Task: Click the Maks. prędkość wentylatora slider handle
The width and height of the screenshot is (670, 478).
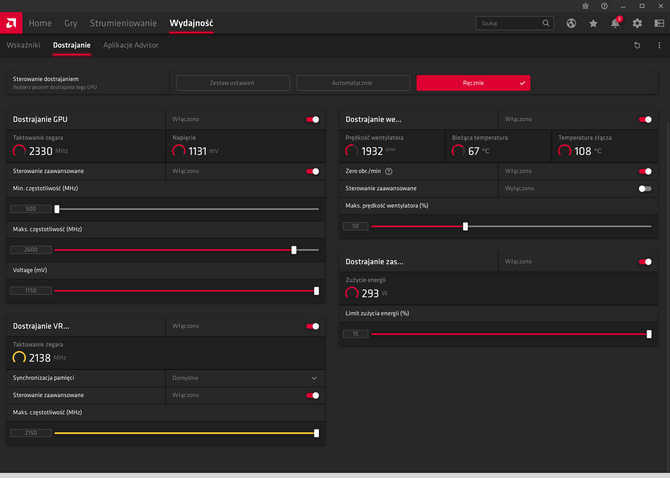Action: click(x=465, y=226)
